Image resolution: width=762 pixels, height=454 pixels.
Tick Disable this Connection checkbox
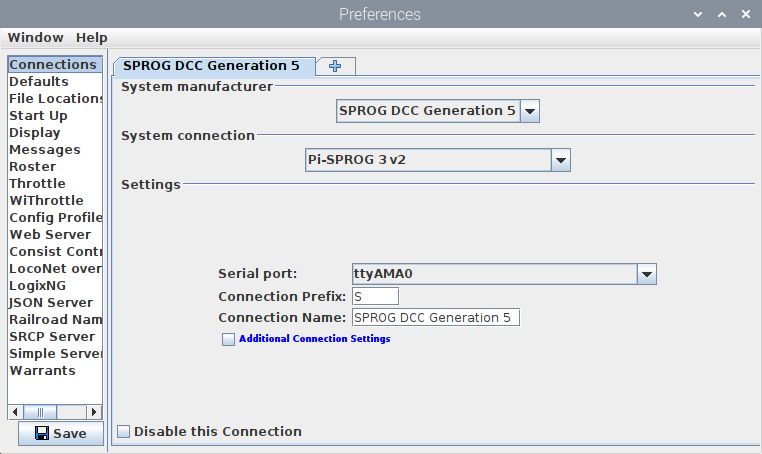[123, 431]
